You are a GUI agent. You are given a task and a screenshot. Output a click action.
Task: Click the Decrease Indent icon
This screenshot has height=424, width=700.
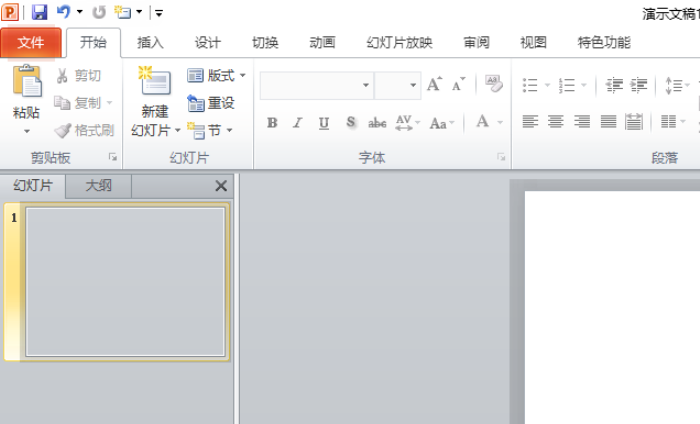[x=614, y=86]
